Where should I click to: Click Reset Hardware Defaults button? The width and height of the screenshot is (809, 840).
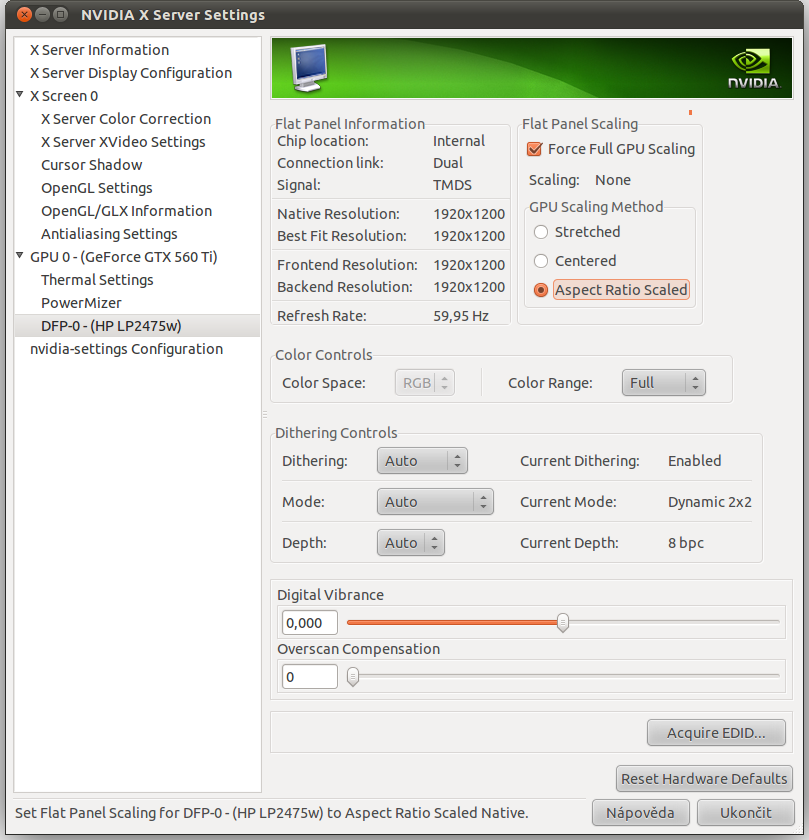tap(704, 778)
